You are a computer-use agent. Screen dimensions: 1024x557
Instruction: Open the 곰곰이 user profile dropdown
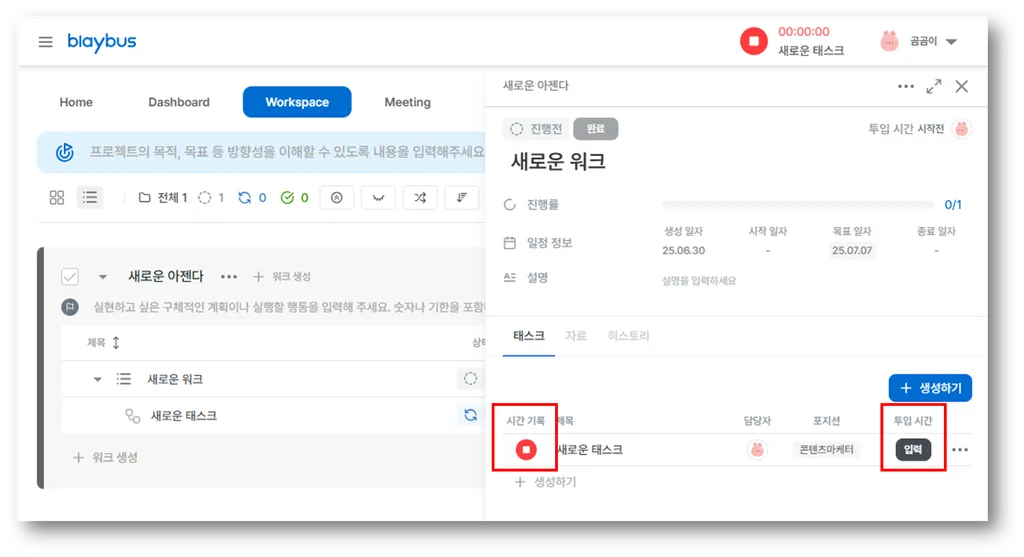point(950,42)
